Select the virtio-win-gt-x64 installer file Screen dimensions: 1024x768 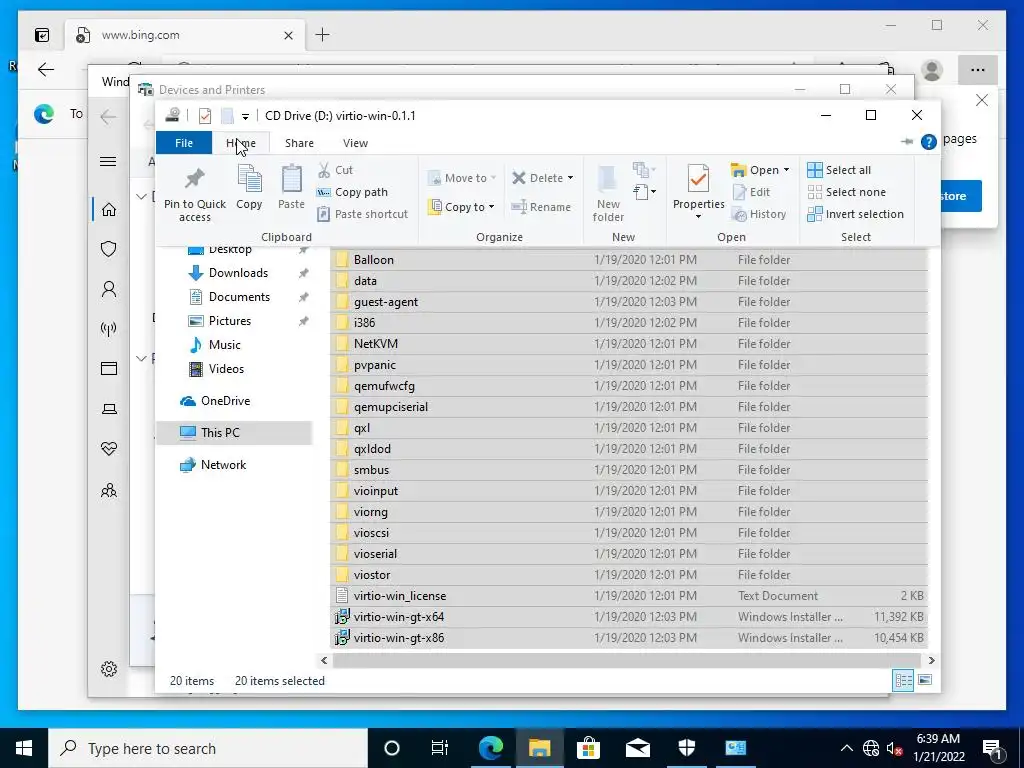pos(629,616)
